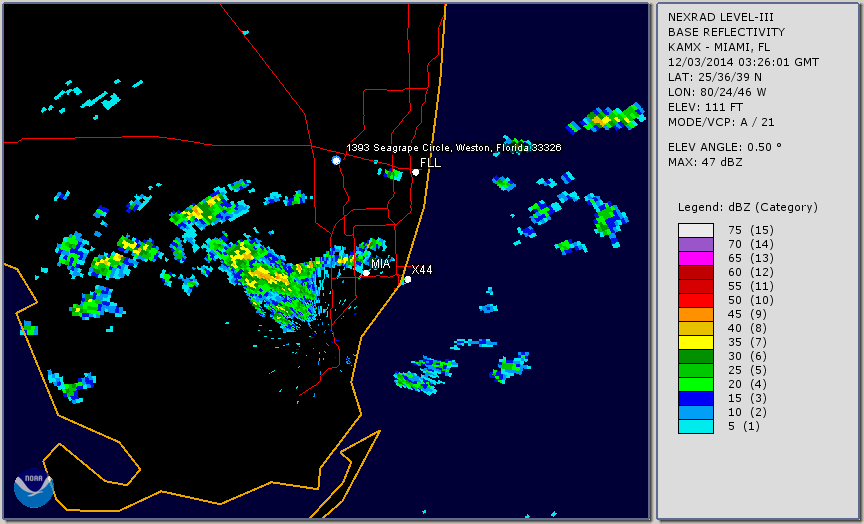
Task: Click the 1393 Seagrape Circle address label
Action: (453, 148)
